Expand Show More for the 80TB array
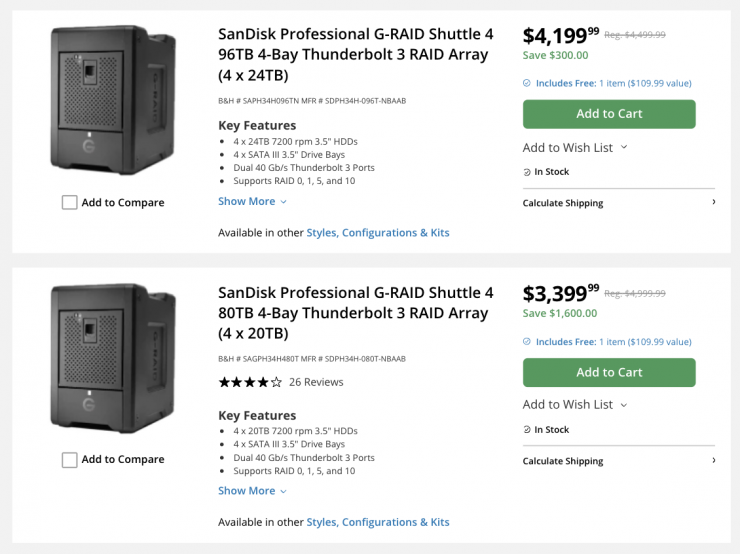Screen dimensions: 740x554 [252, 491]
